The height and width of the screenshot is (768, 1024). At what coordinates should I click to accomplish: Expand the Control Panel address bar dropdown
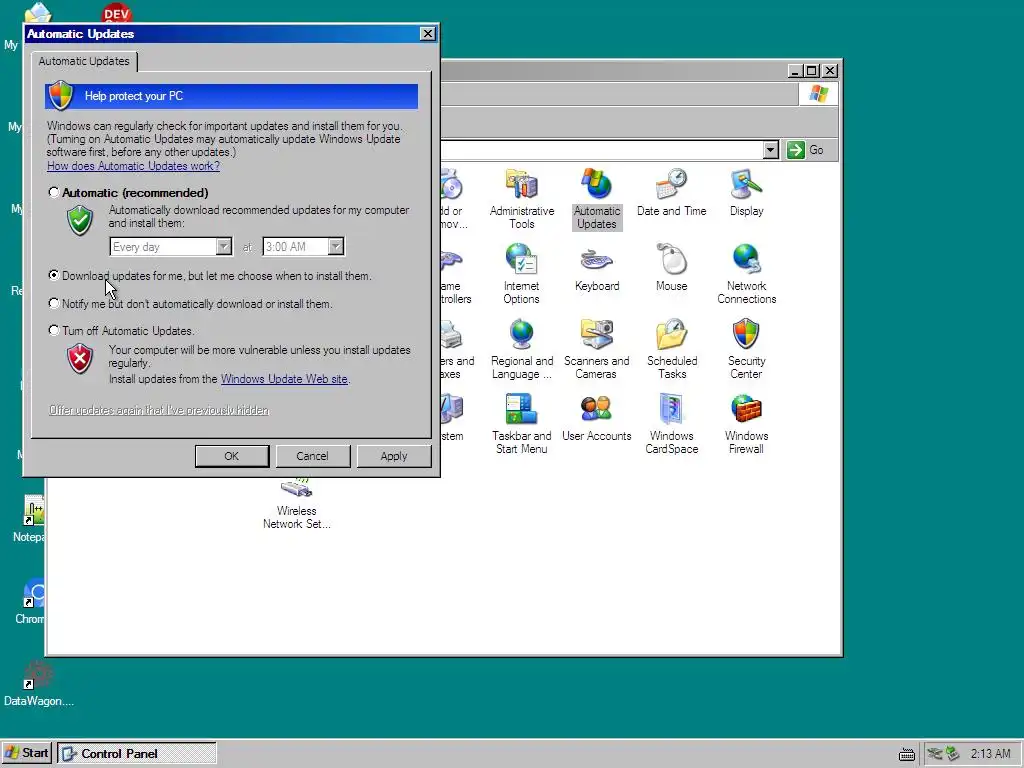pos(771,150)
